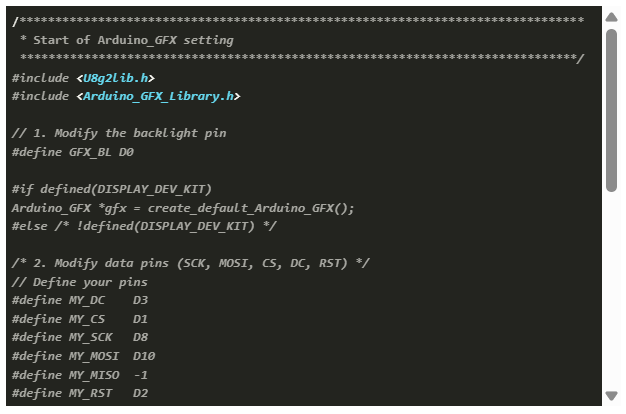Click the create_default_Arduino_GFX() call
The width and height of the screenshot is (626, 414).
click(x=251, y=208)
